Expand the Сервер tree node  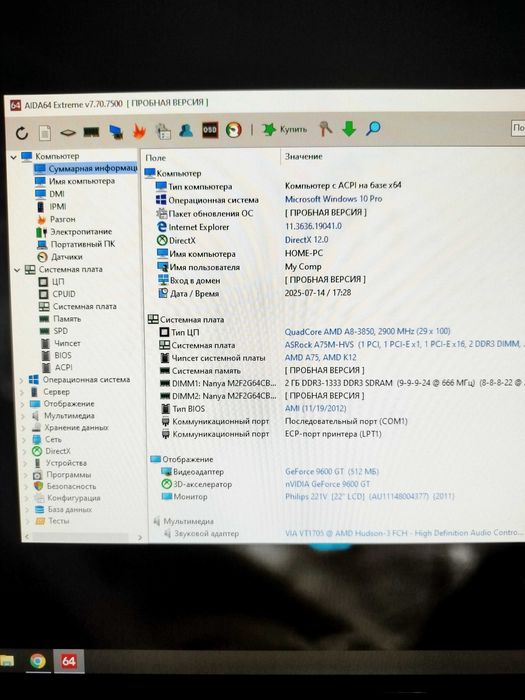(21, 392)
